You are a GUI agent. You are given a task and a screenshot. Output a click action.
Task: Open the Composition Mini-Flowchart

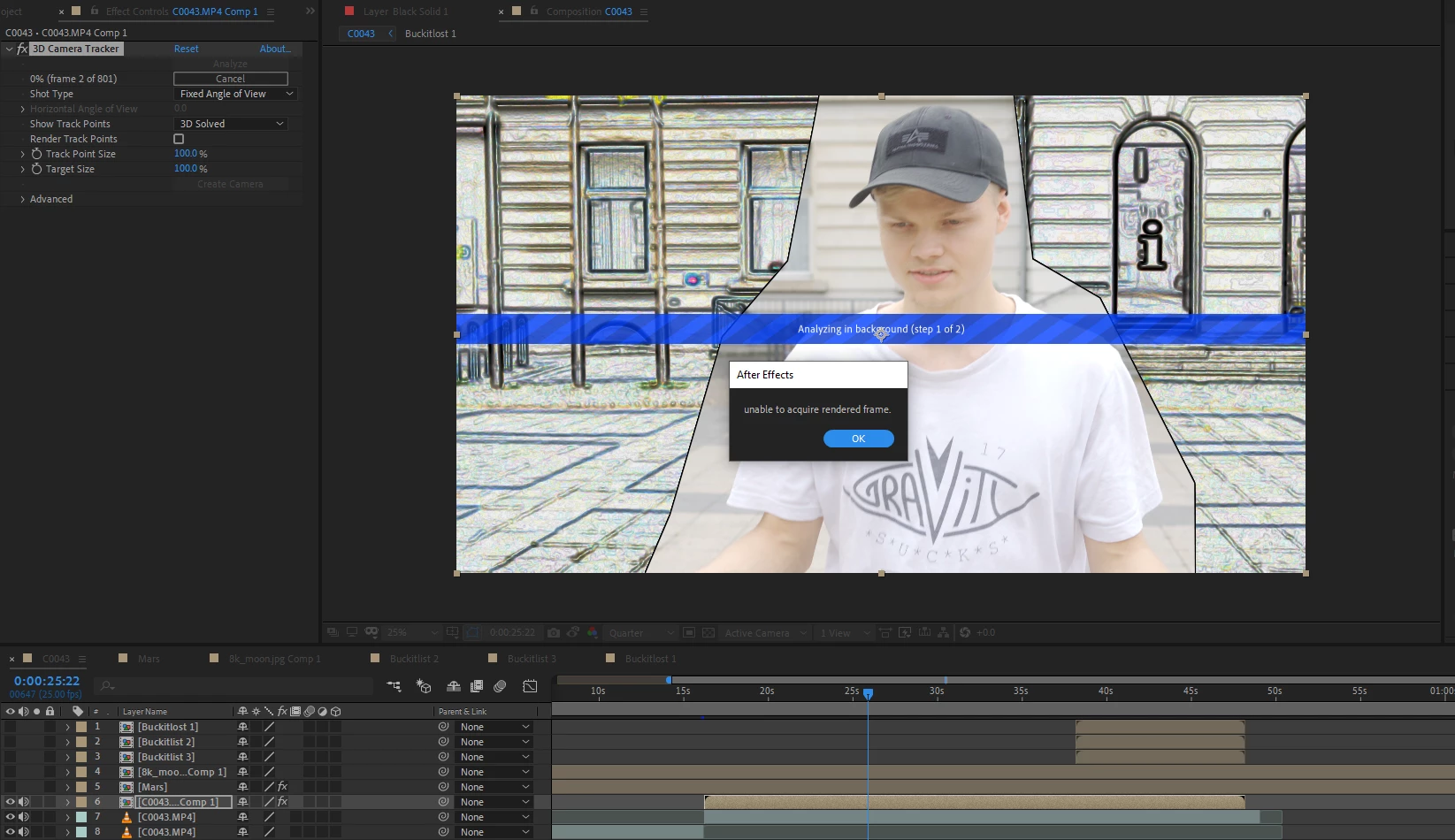pos(394,686)
